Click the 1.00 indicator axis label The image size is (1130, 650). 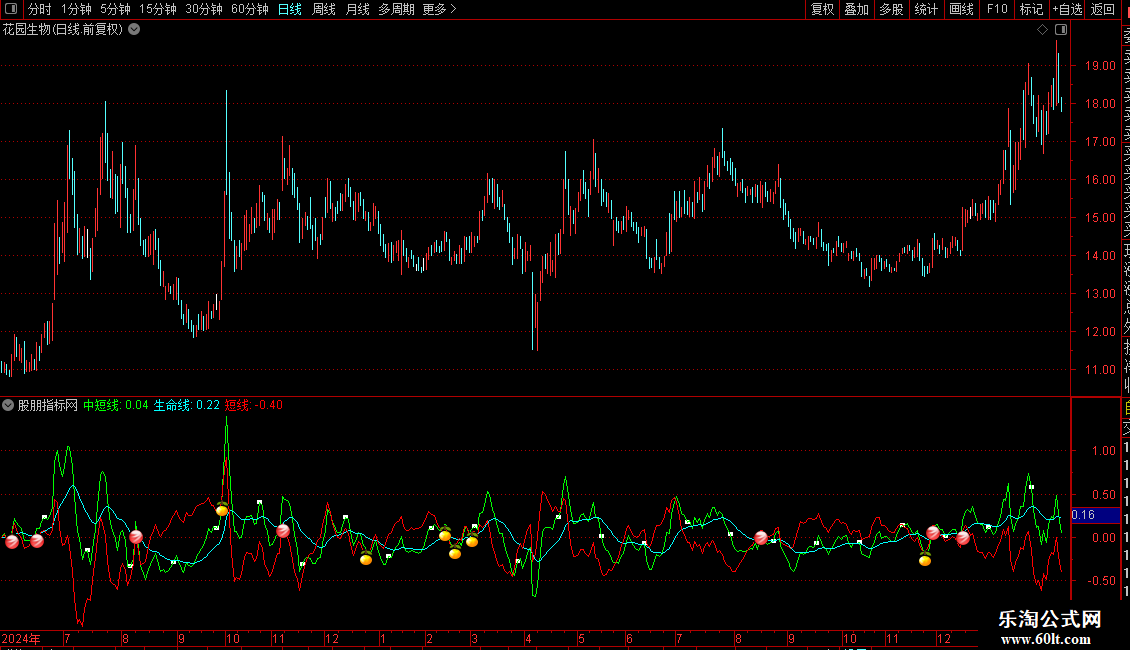(1104, 451)
